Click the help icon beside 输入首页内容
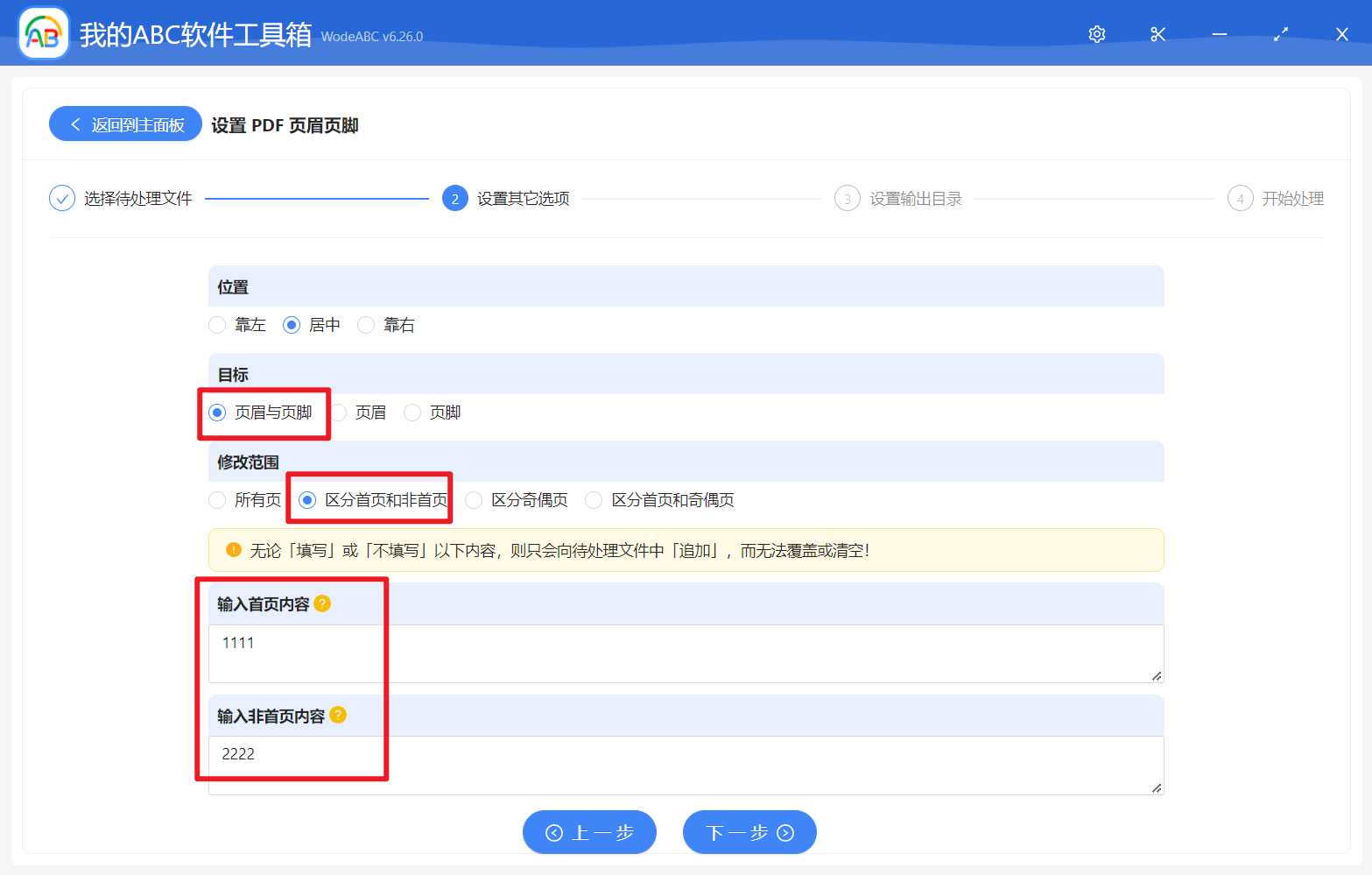Viewport: 1372px width, 875px height. [322, 603]
